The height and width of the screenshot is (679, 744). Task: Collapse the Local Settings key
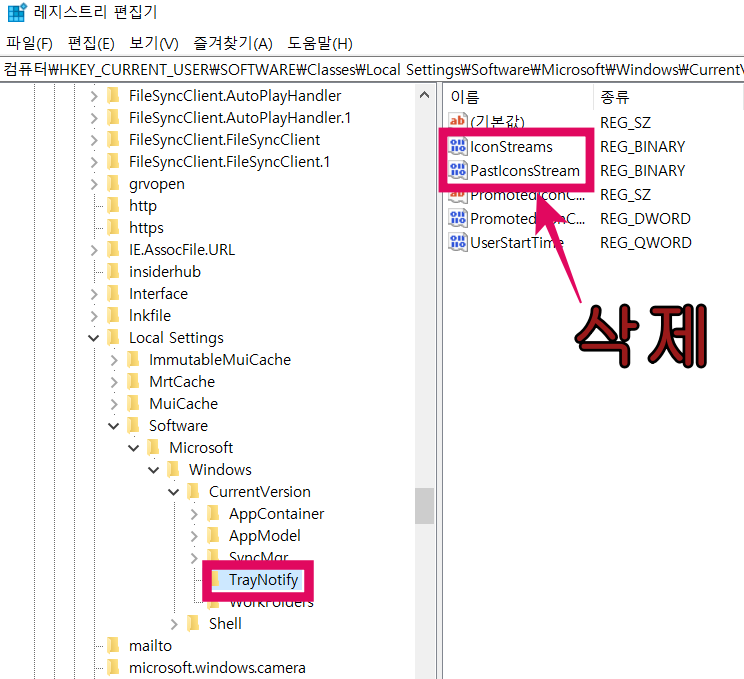94,338
